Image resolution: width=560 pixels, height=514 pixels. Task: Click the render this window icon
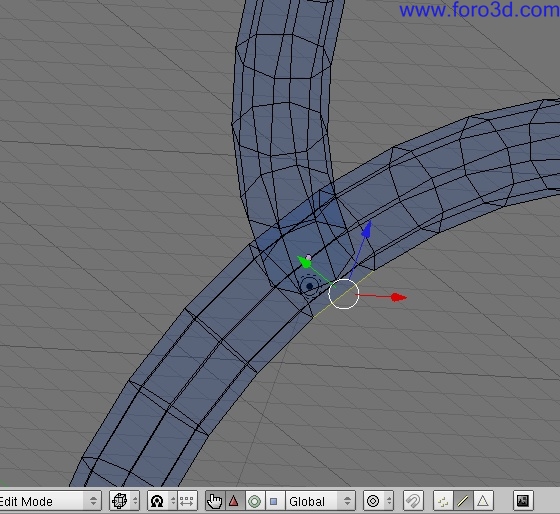pyautogui.click(x=523, y=501)
